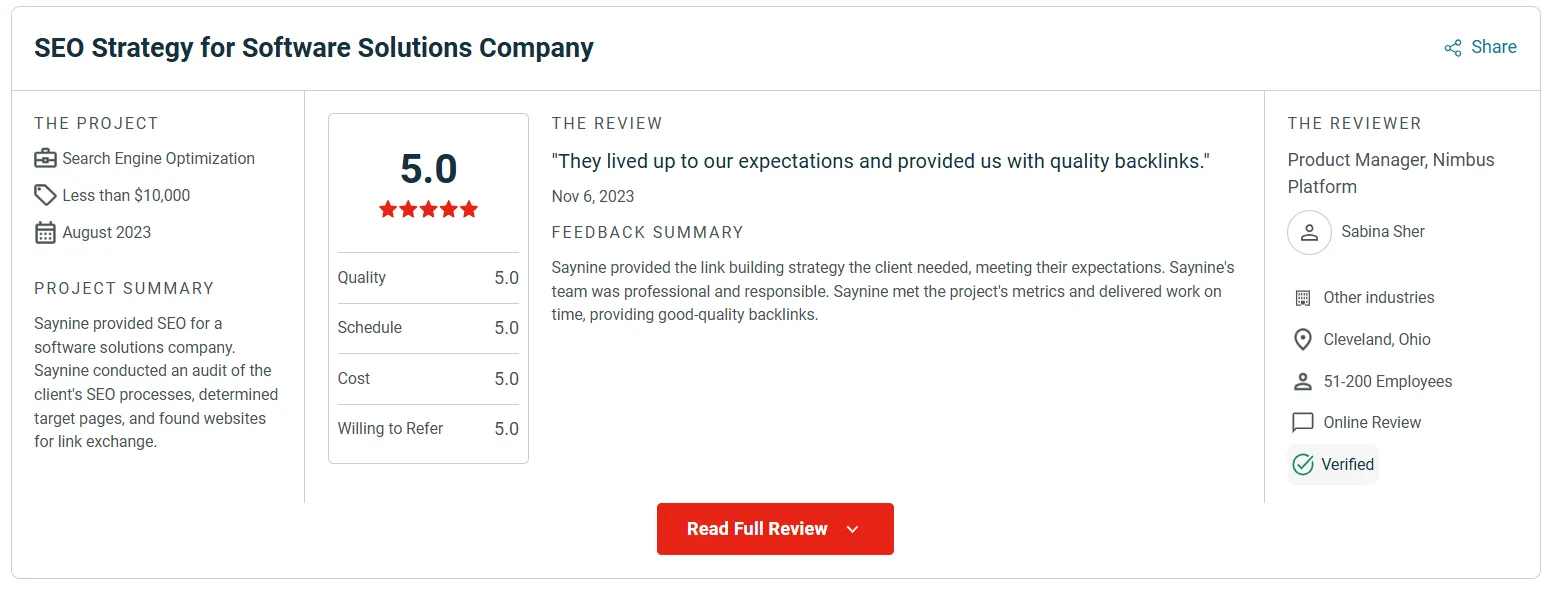This screenshot has width=1555, height=595.
Task: Select the building icon beside Other industries
Action: coord(1302,297)
